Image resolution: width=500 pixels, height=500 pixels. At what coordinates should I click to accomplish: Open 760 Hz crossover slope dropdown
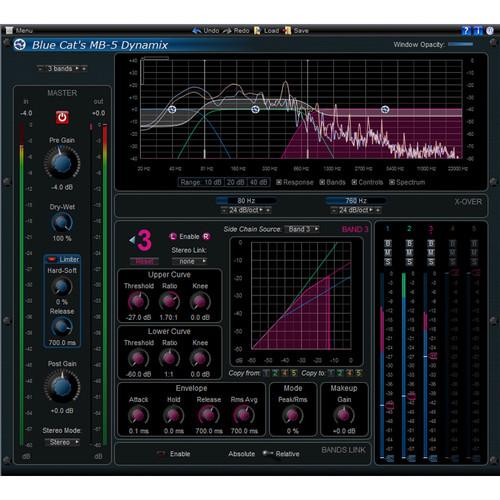(x=356, y=210)
